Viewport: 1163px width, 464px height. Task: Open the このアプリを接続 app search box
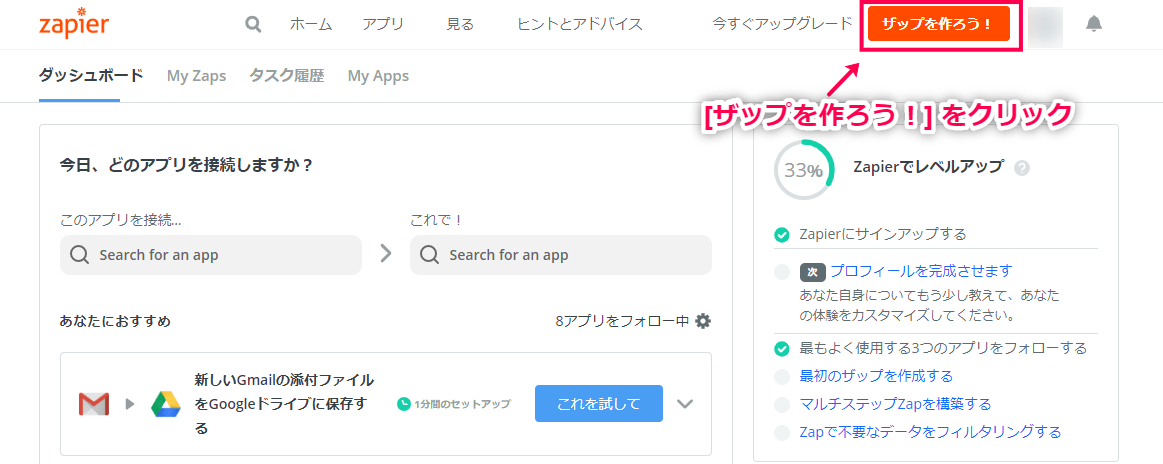click(x=211, y=255)
